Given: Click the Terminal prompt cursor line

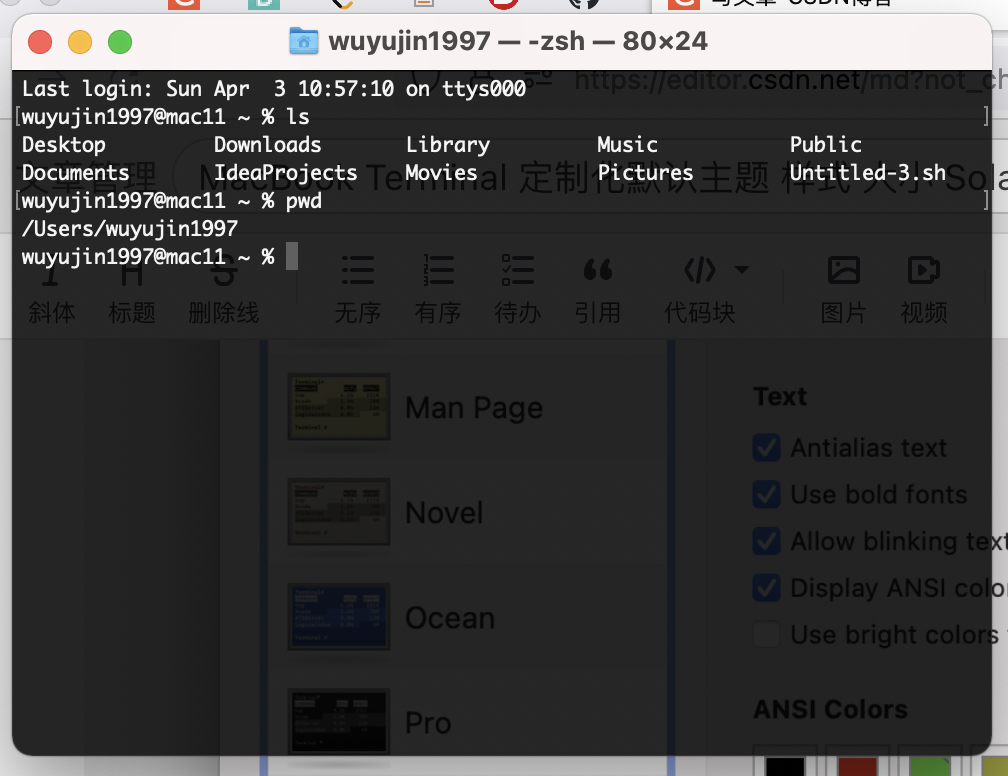Looking at the screenshot, I should [x=159, y=257].
